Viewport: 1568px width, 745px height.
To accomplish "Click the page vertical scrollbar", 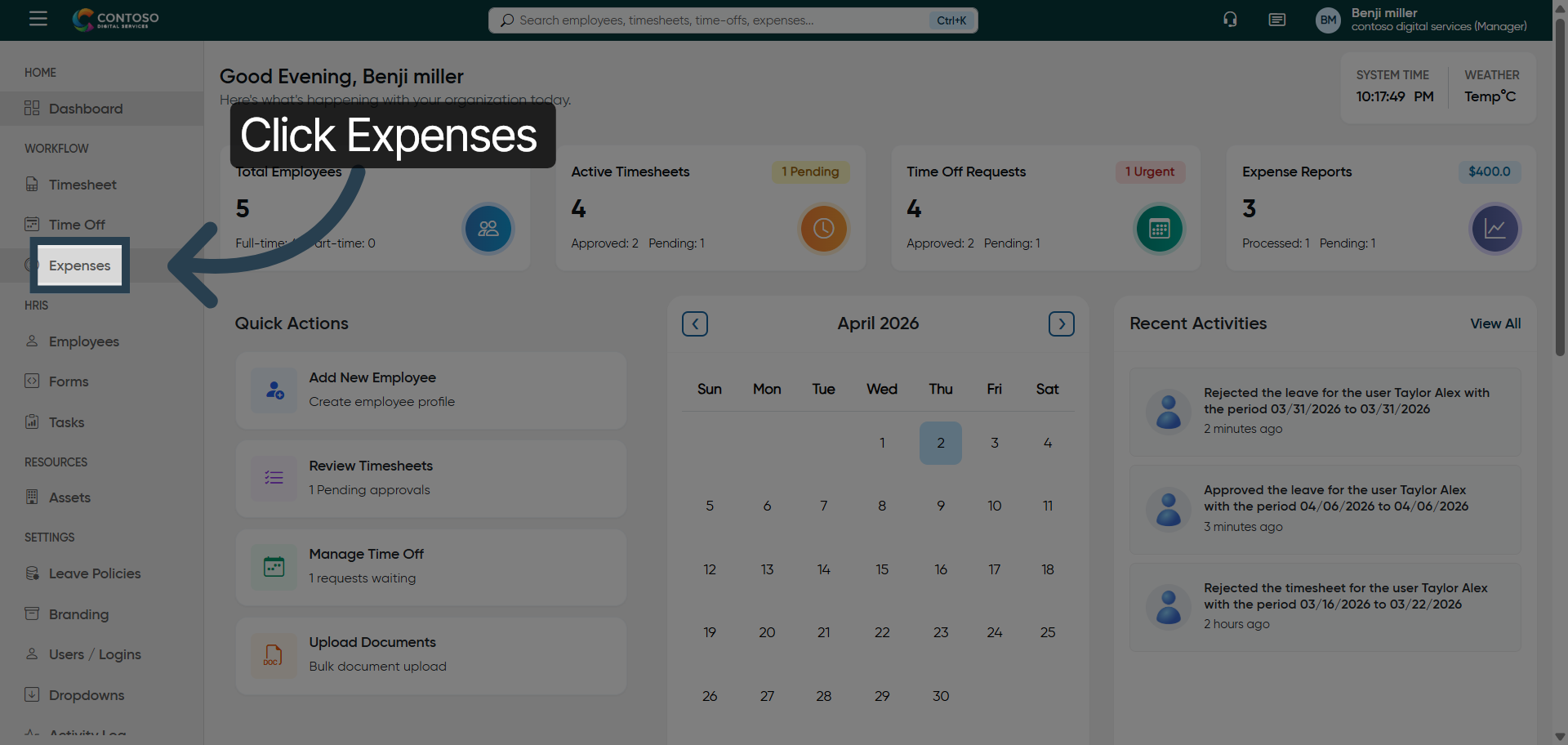I will (x=1560, y=188).
